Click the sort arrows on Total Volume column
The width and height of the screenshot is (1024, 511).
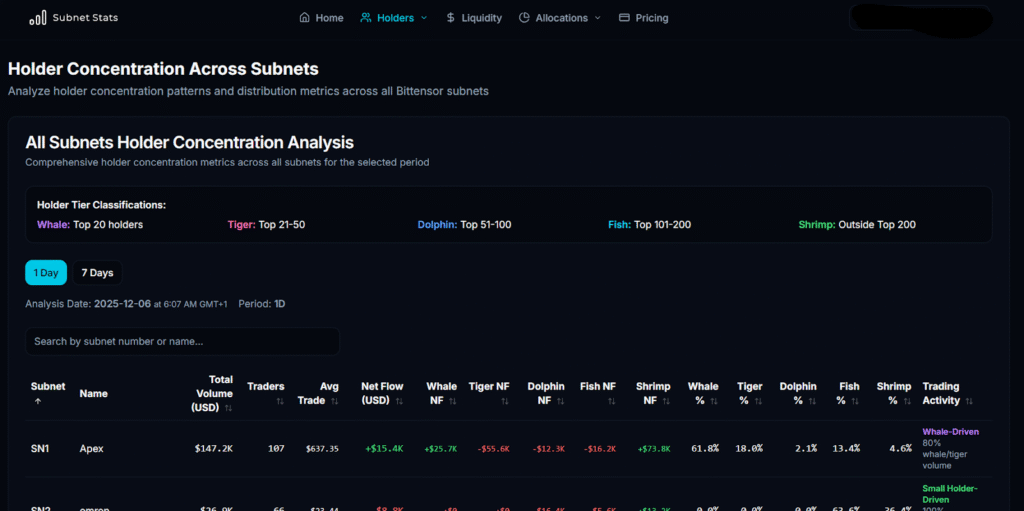(x=229, y=408)
